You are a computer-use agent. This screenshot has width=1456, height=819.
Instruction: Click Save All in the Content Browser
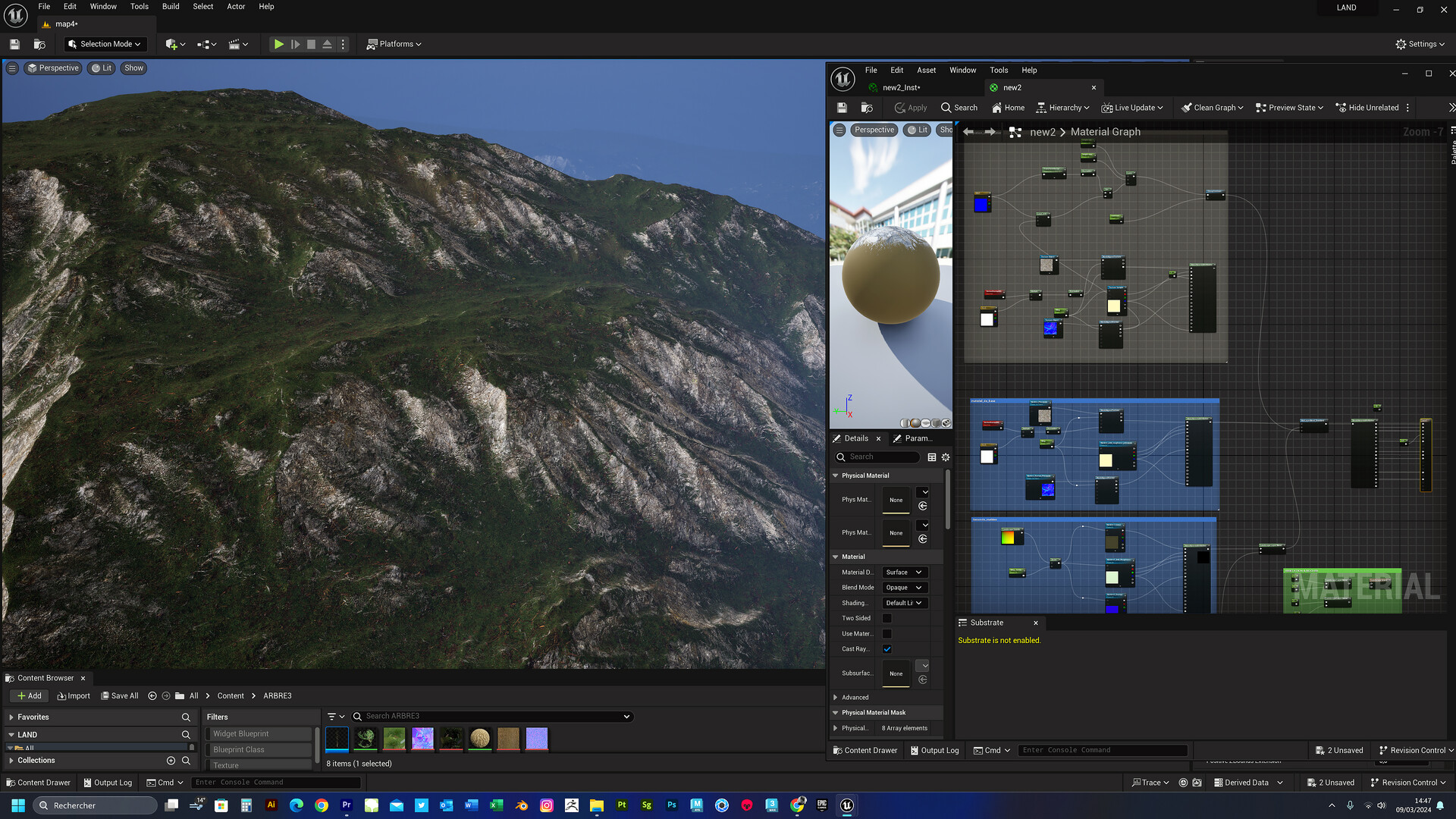click(119, 695)
